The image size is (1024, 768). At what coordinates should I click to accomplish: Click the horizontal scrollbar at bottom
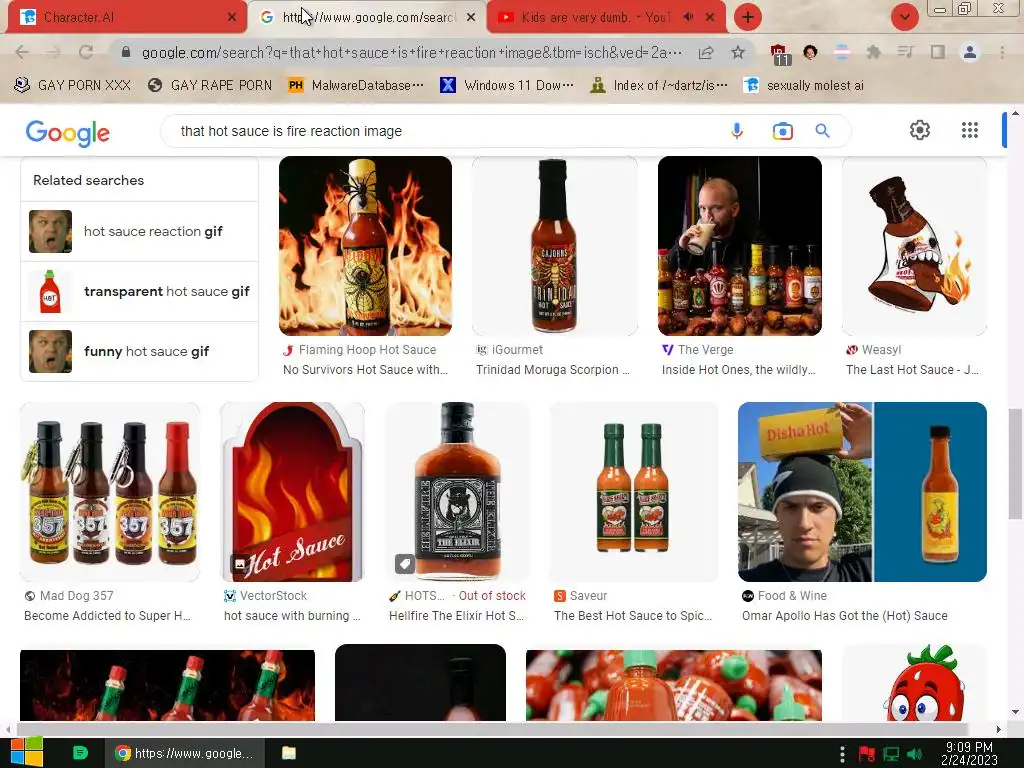pos(493,729)
